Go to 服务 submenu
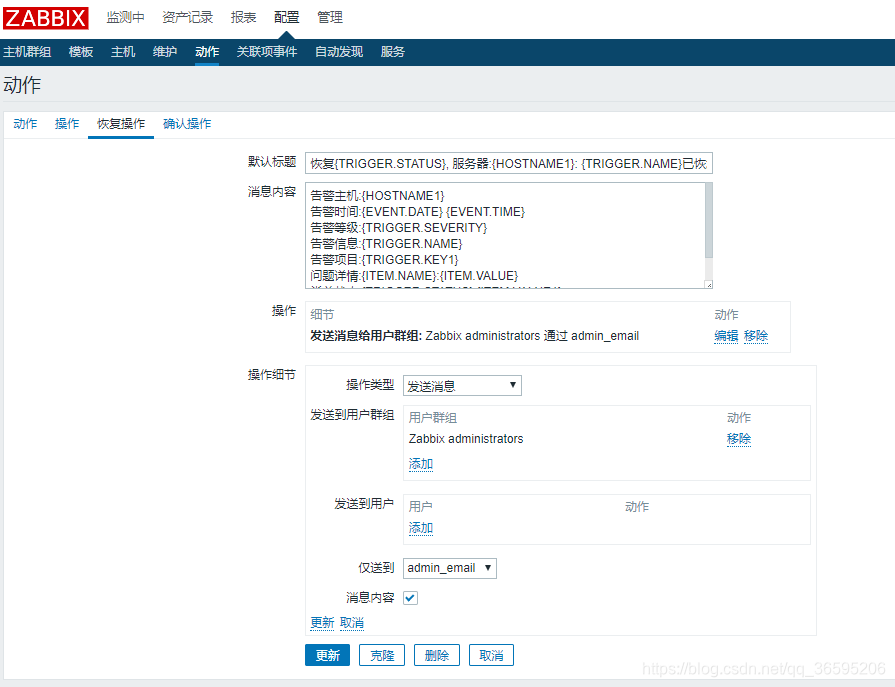Viewport: 895px width, 687px height. pos(393,52)
